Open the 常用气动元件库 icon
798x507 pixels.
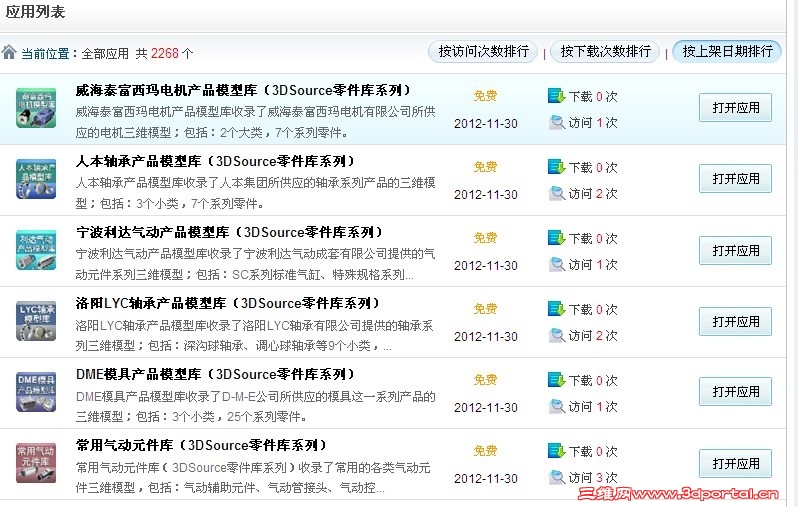[36, 463]
